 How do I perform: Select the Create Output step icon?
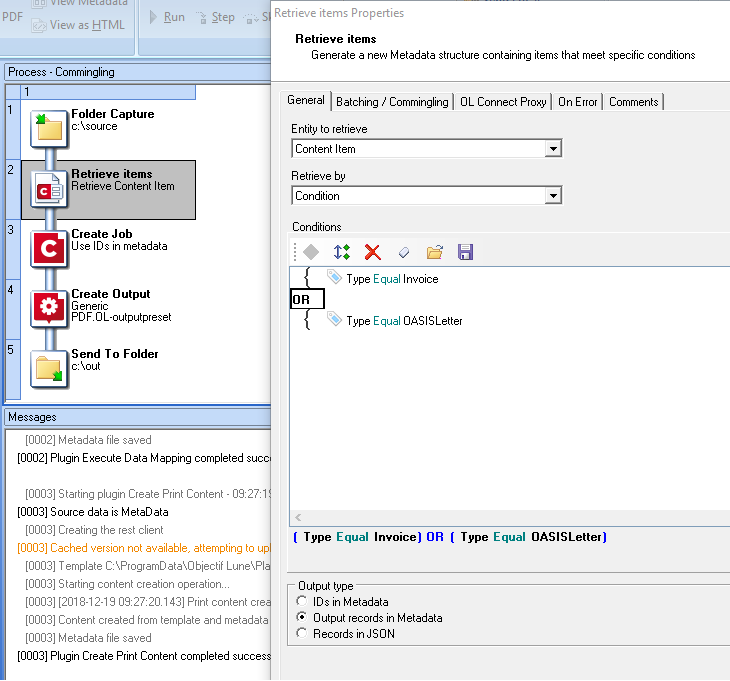tap(49, 308)
